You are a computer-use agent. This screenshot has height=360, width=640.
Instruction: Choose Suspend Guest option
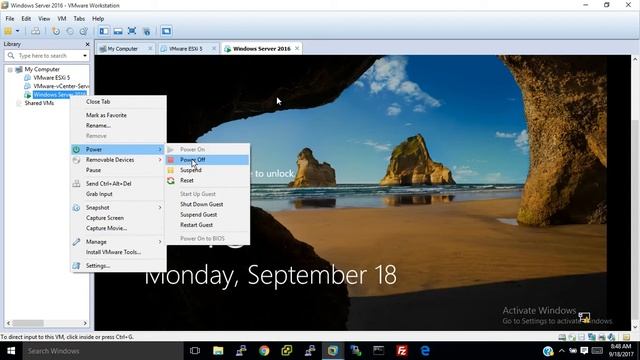pos(208,214)
